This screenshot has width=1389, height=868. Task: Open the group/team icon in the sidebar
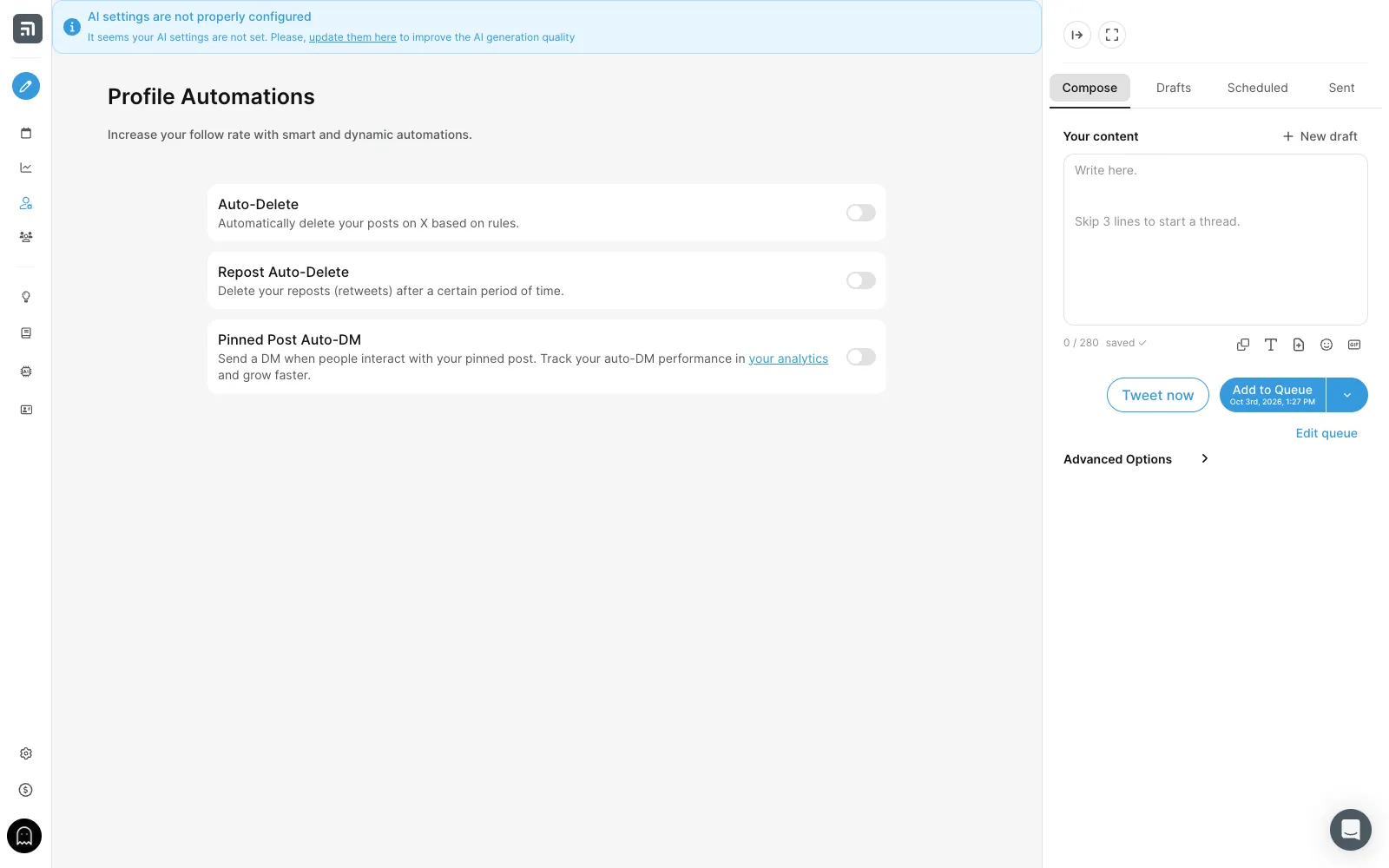pyautogui.click(x=26, y=237)
